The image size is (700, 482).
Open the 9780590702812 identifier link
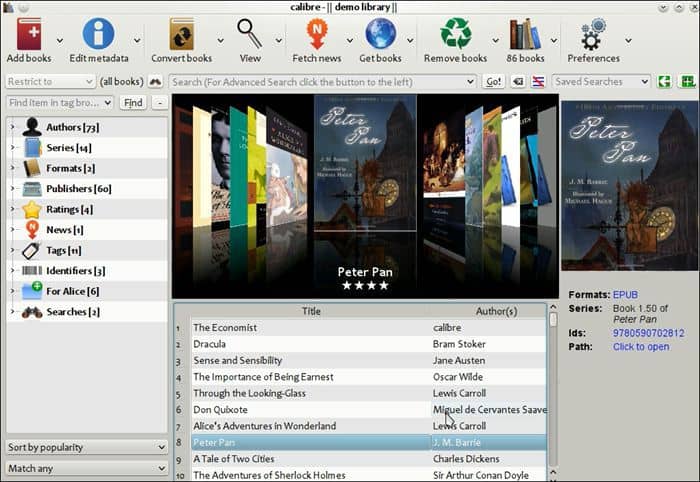(648, 333)
